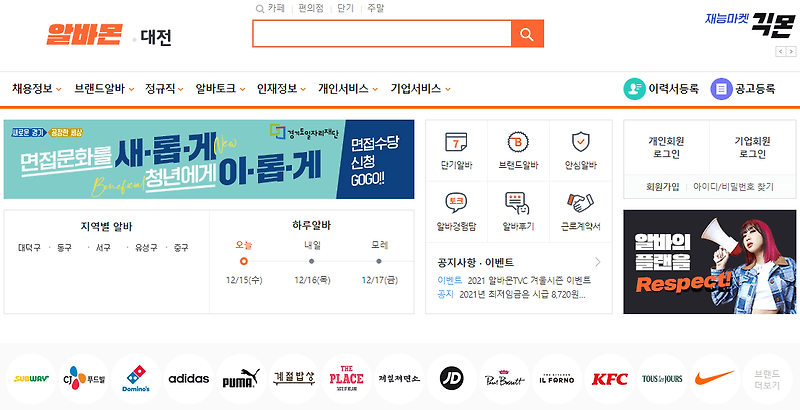Open the 근로계약서 handshake icon

click(581, 203)
